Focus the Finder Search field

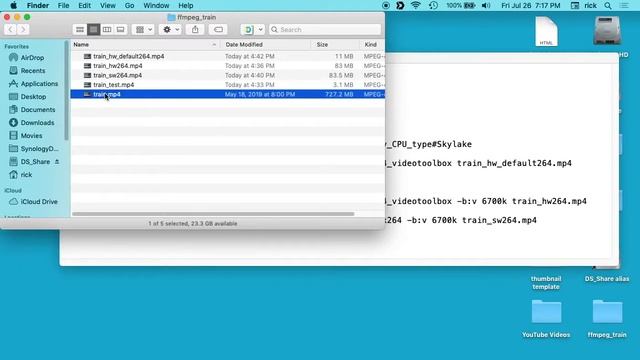[325, 29]
